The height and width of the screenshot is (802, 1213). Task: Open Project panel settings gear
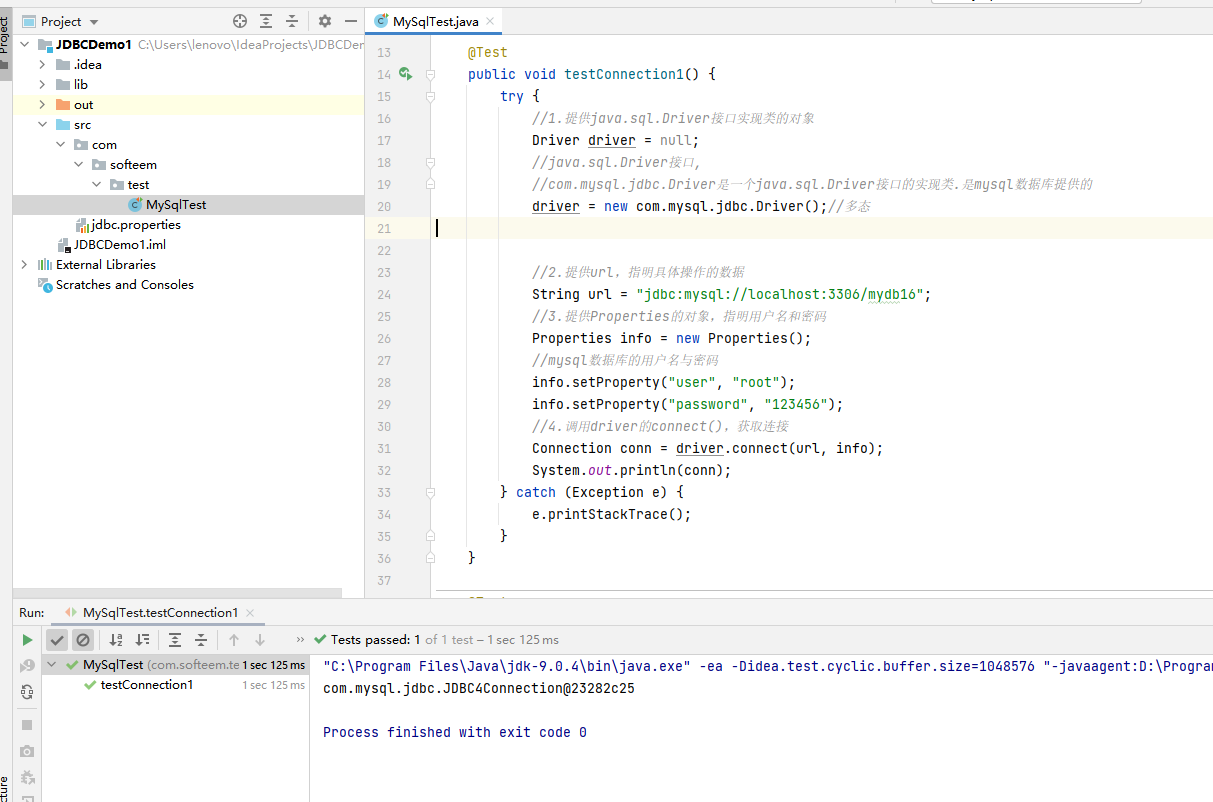point(325,21)
